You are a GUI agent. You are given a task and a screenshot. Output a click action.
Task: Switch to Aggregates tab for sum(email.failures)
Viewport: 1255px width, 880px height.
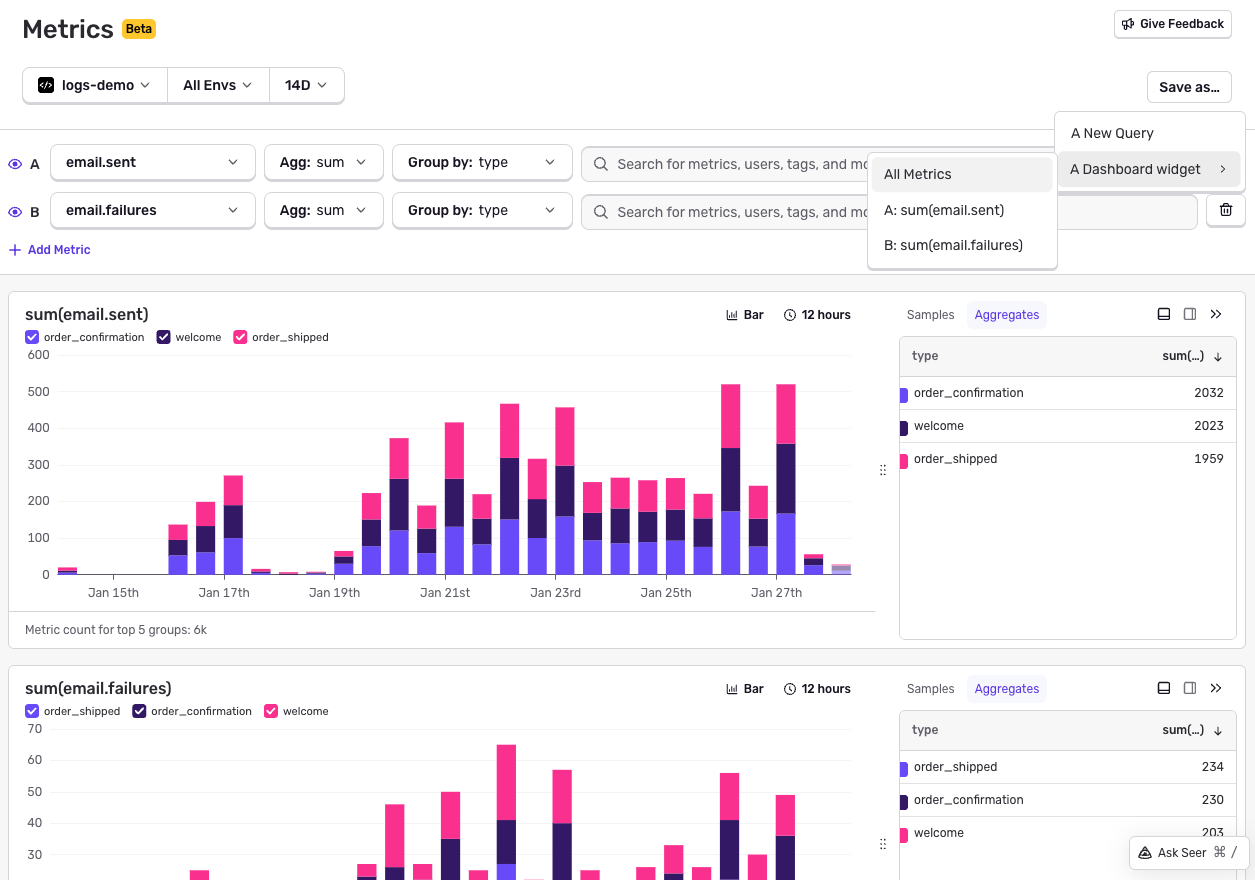1007,689
